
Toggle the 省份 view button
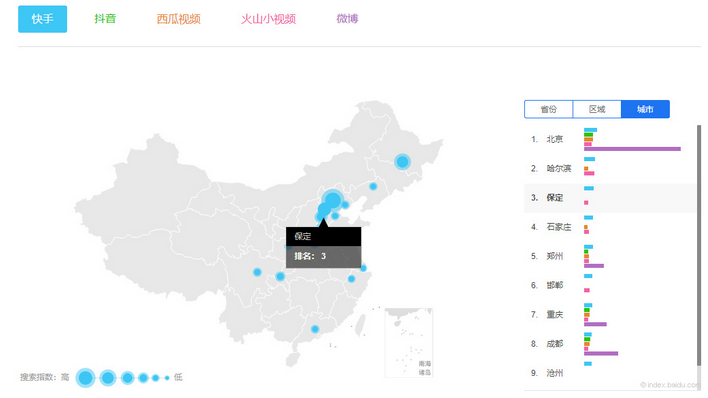click(x=549, y=109)
